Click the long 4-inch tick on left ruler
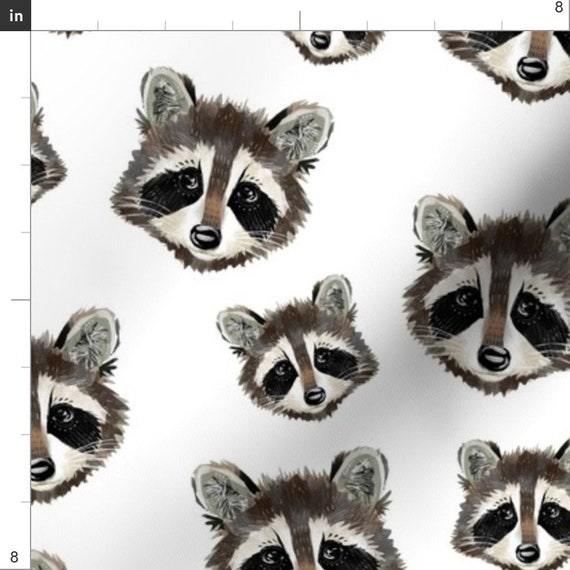The width and height of the screenshot is (570, 570). tap(21, 300)
